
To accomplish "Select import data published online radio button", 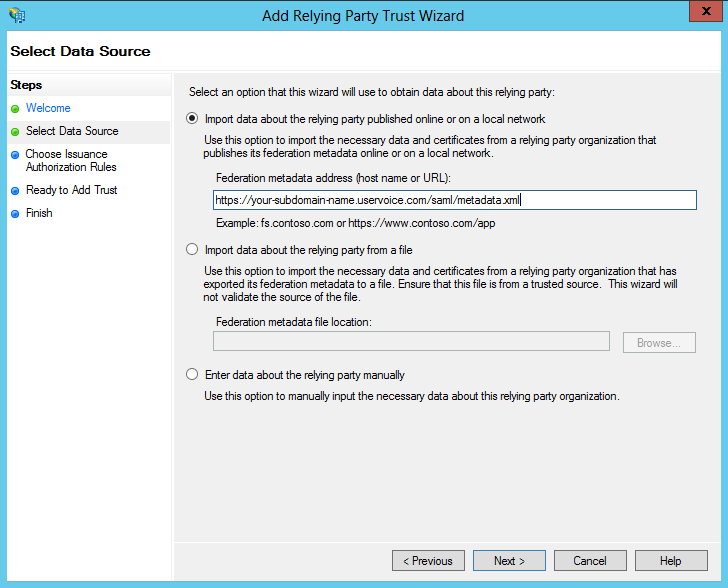I will pyautogui.click(x=192, y=118).
